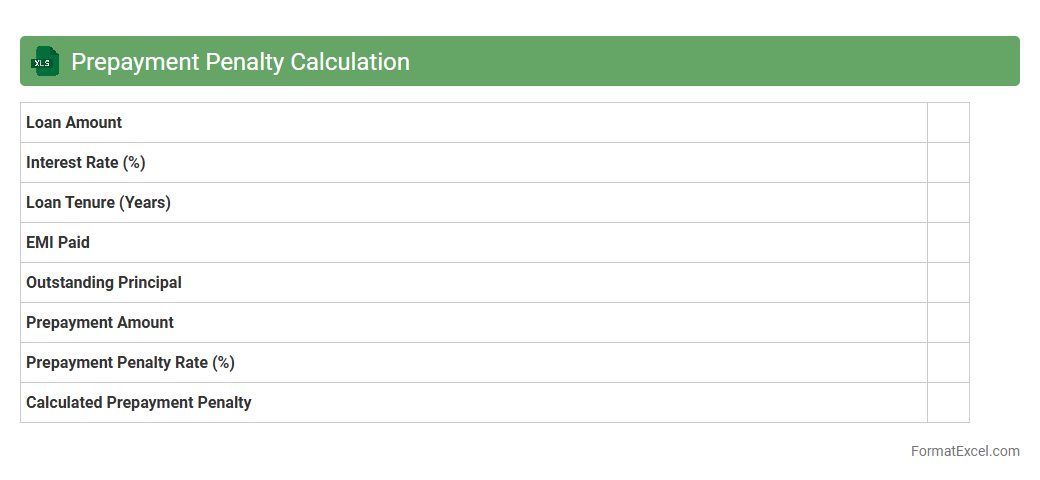1040x480 pixels.
Task: Click the Prepayment Amount value cell
Action: pyautogui.click(x=948, y=322)
